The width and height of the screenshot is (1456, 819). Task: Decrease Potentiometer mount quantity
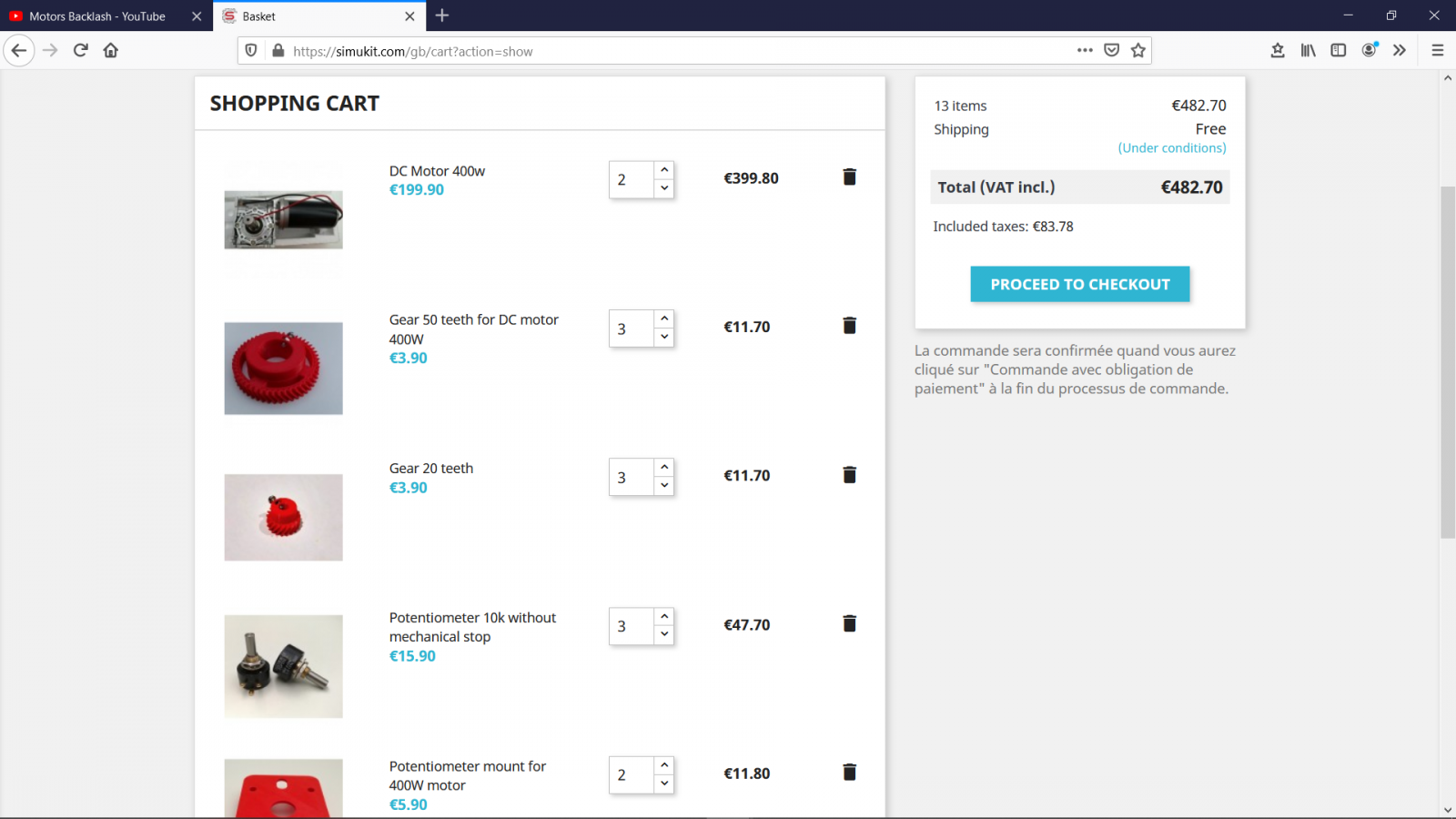pyautogui.click(x=664, y=784)
